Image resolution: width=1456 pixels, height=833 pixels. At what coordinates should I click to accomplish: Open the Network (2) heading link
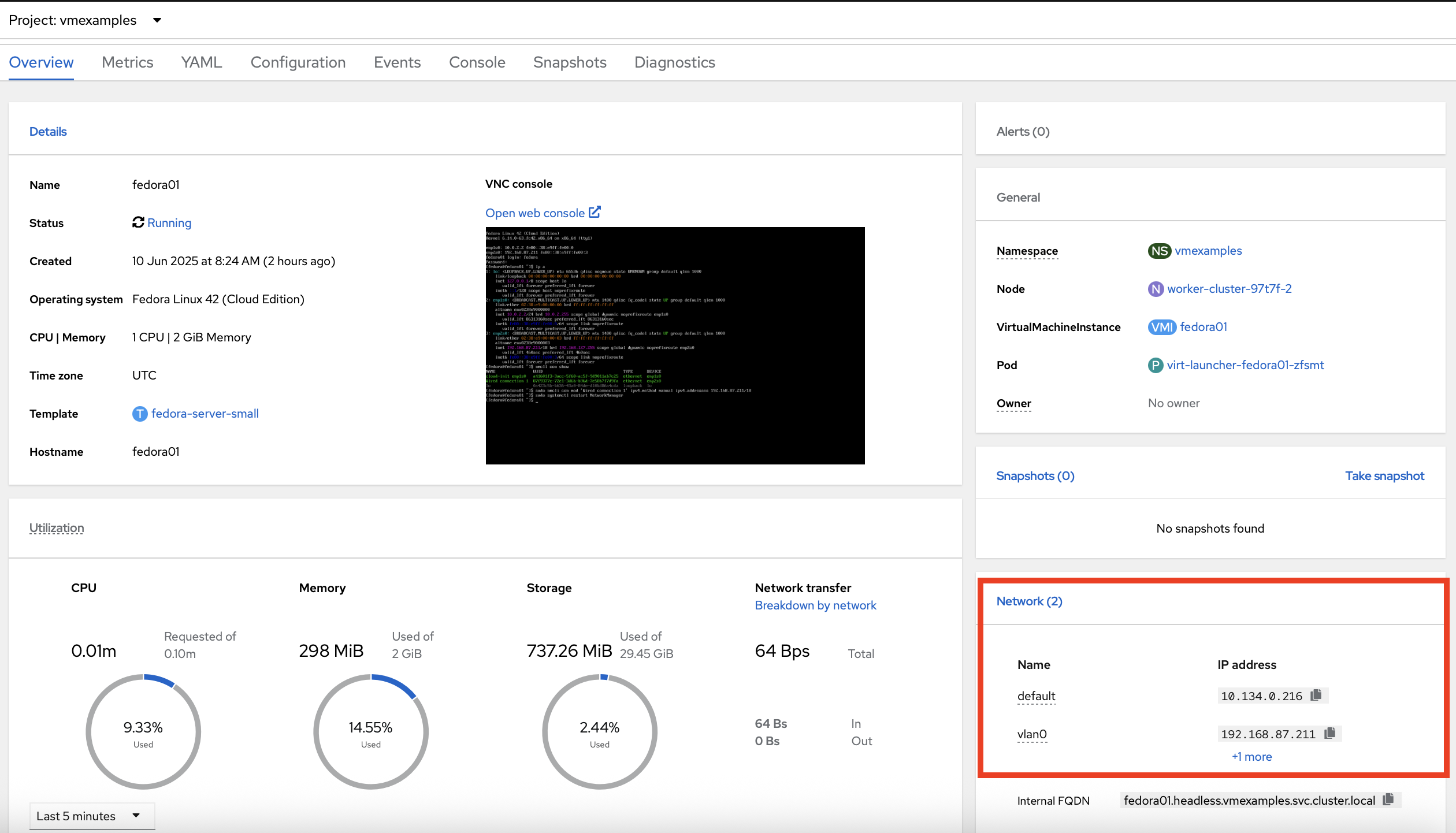1030,601
